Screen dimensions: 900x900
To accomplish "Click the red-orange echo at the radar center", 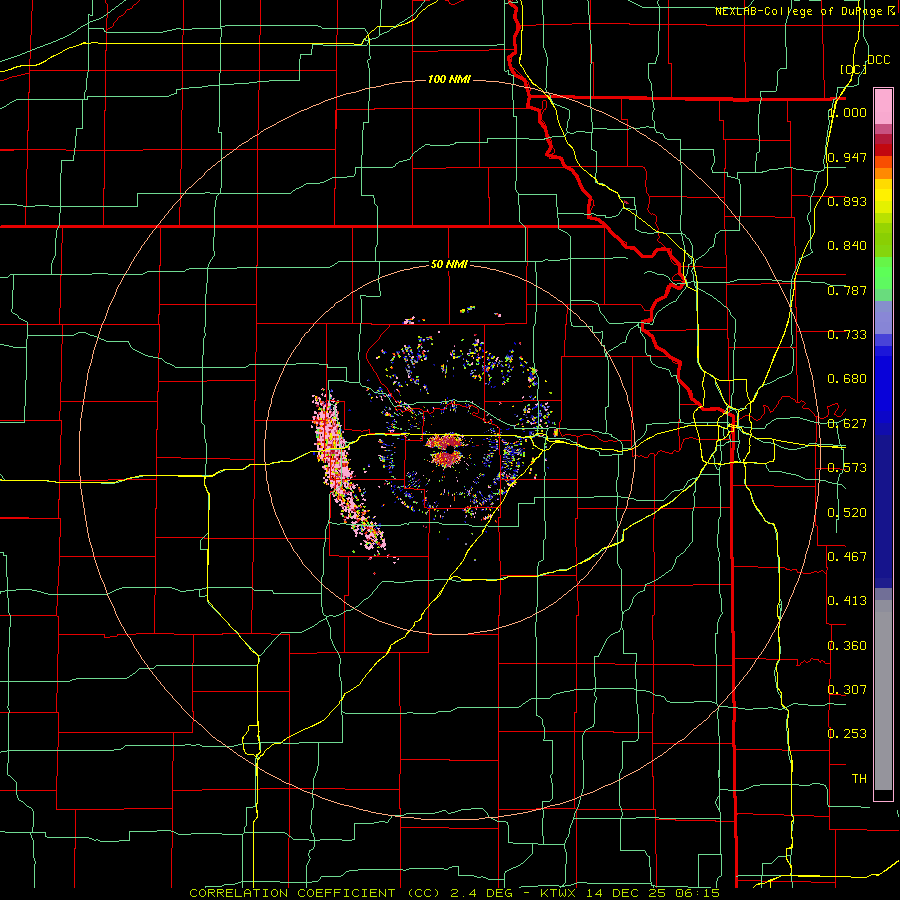I will [x=447, y=450].
